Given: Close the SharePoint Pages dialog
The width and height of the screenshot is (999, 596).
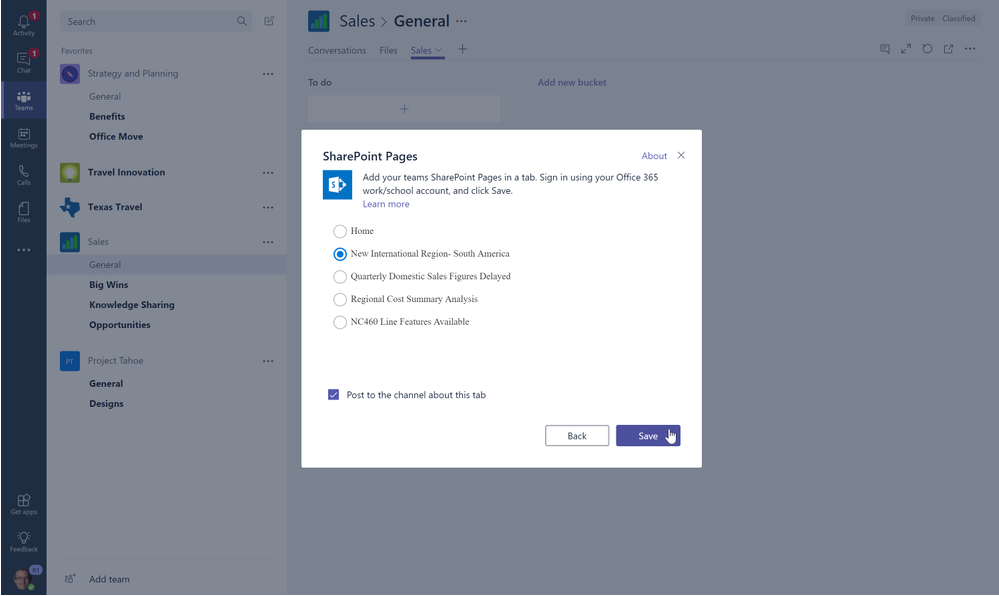Looking at the screenshot, I should pos(681,156).
